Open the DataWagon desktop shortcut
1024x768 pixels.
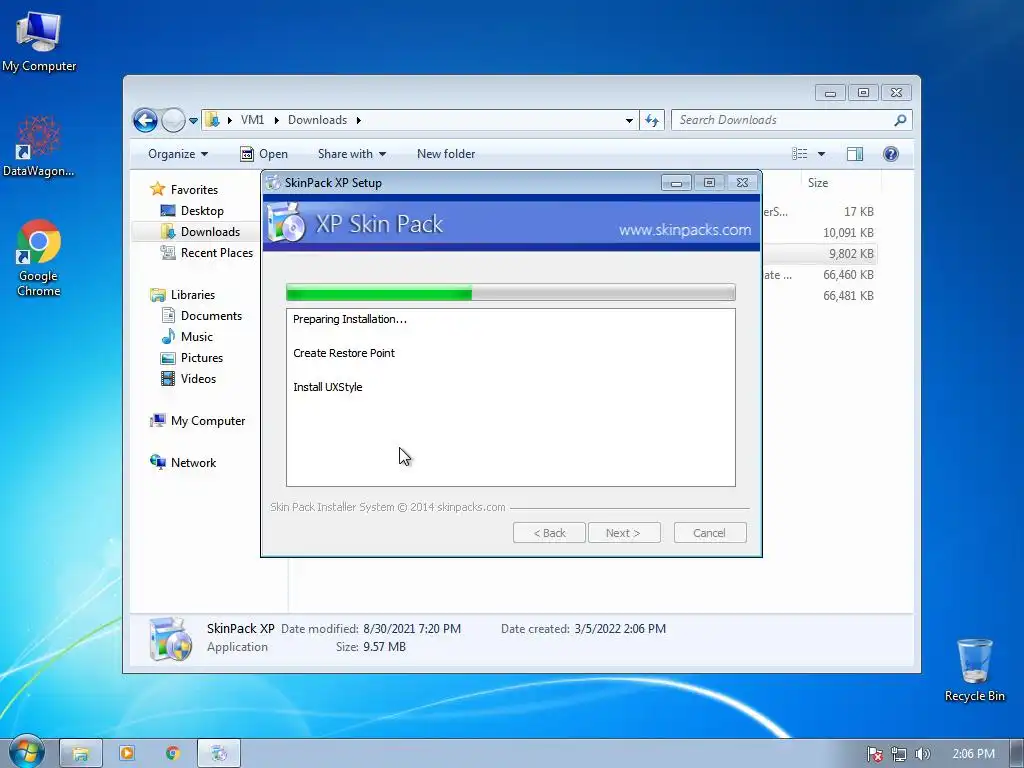click(39, 147)
